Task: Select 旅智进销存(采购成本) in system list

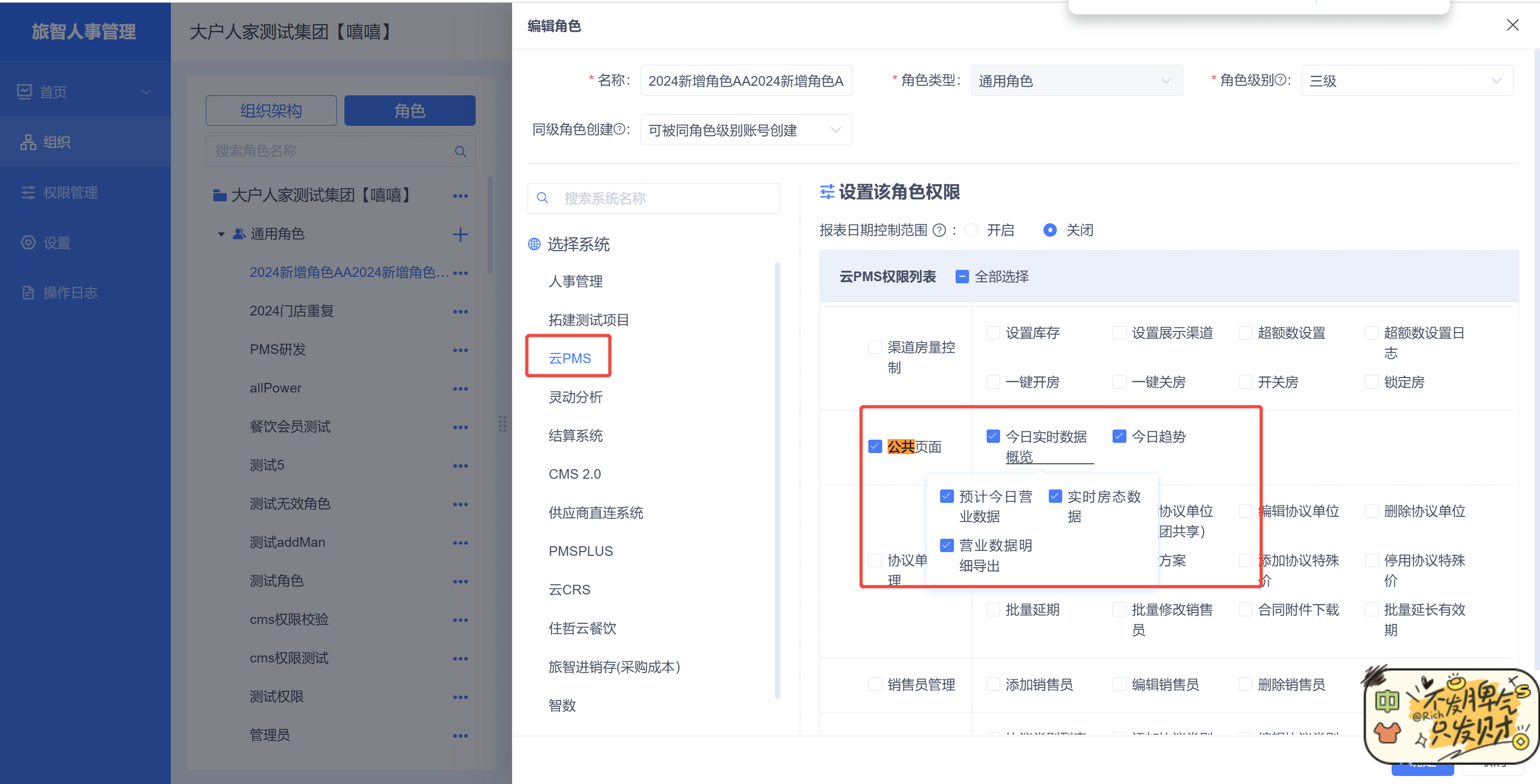Action: (x=614, y=666)
